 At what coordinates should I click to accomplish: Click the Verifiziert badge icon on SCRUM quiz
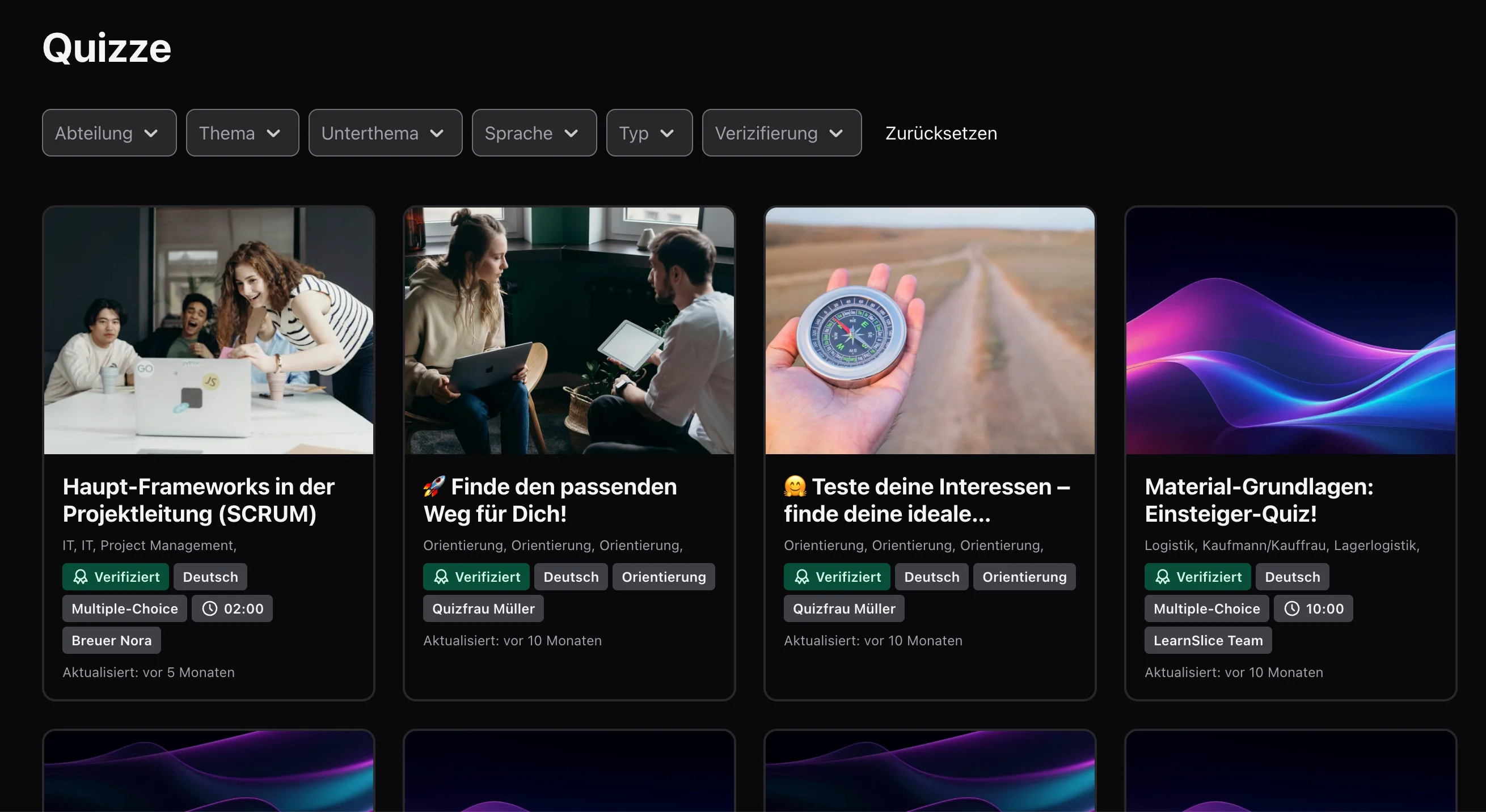click(x=81, y=576)
